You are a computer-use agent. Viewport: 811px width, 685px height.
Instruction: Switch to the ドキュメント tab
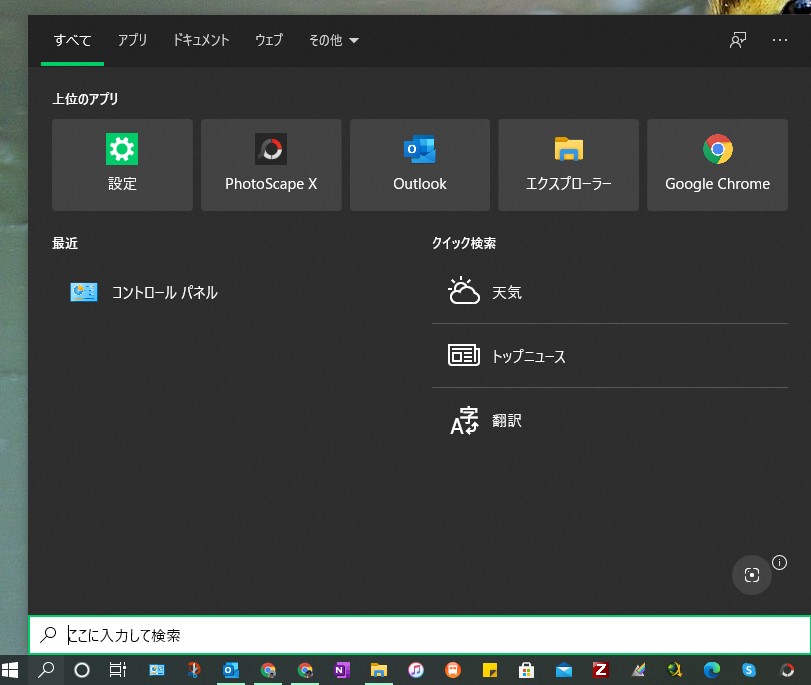pyautogui.click(x=201, y=40)
